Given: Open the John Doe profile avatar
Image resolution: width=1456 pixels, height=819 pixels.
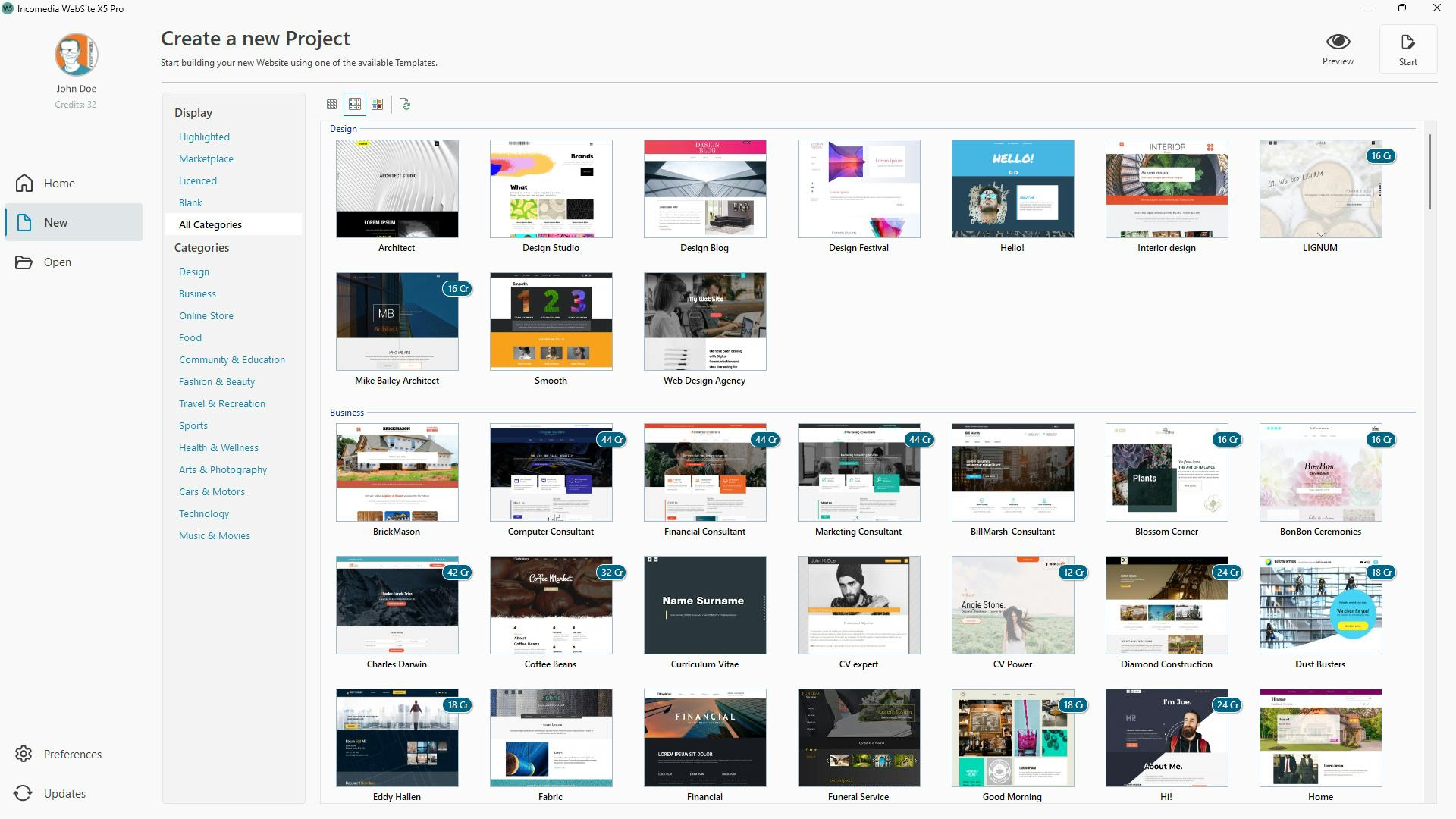Looking at the screenshot, I should click(x=76, y=55).
